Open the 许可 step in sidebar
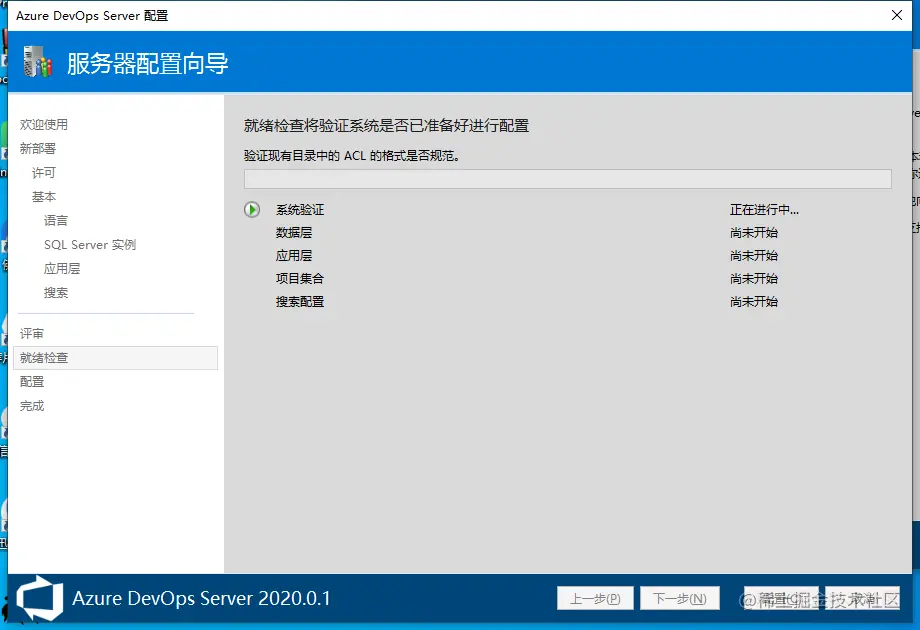The width and height of the screenshot is (920, 630). coord(44,172)
